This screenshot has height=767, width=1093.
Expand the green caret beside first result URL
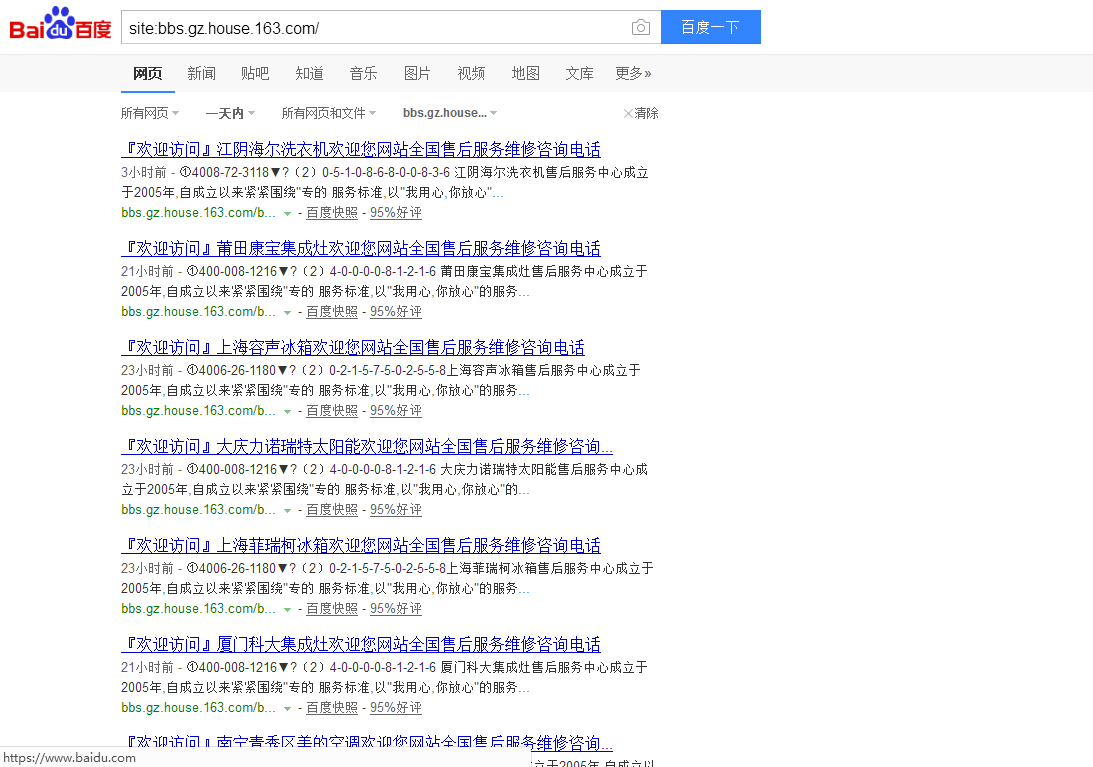287,213
